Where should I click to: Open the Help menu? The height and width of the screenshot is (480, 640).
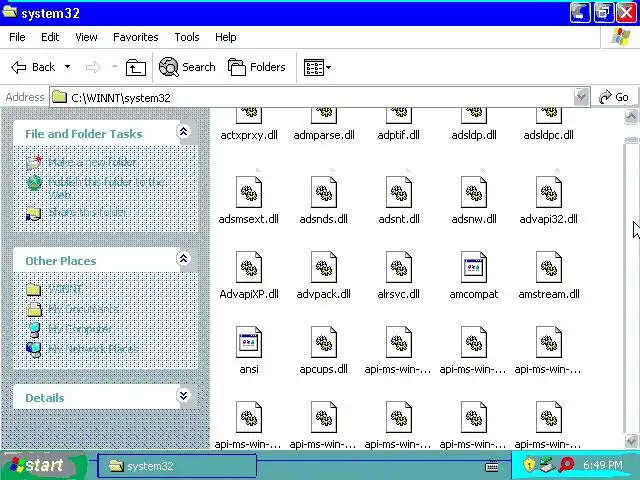226,37
